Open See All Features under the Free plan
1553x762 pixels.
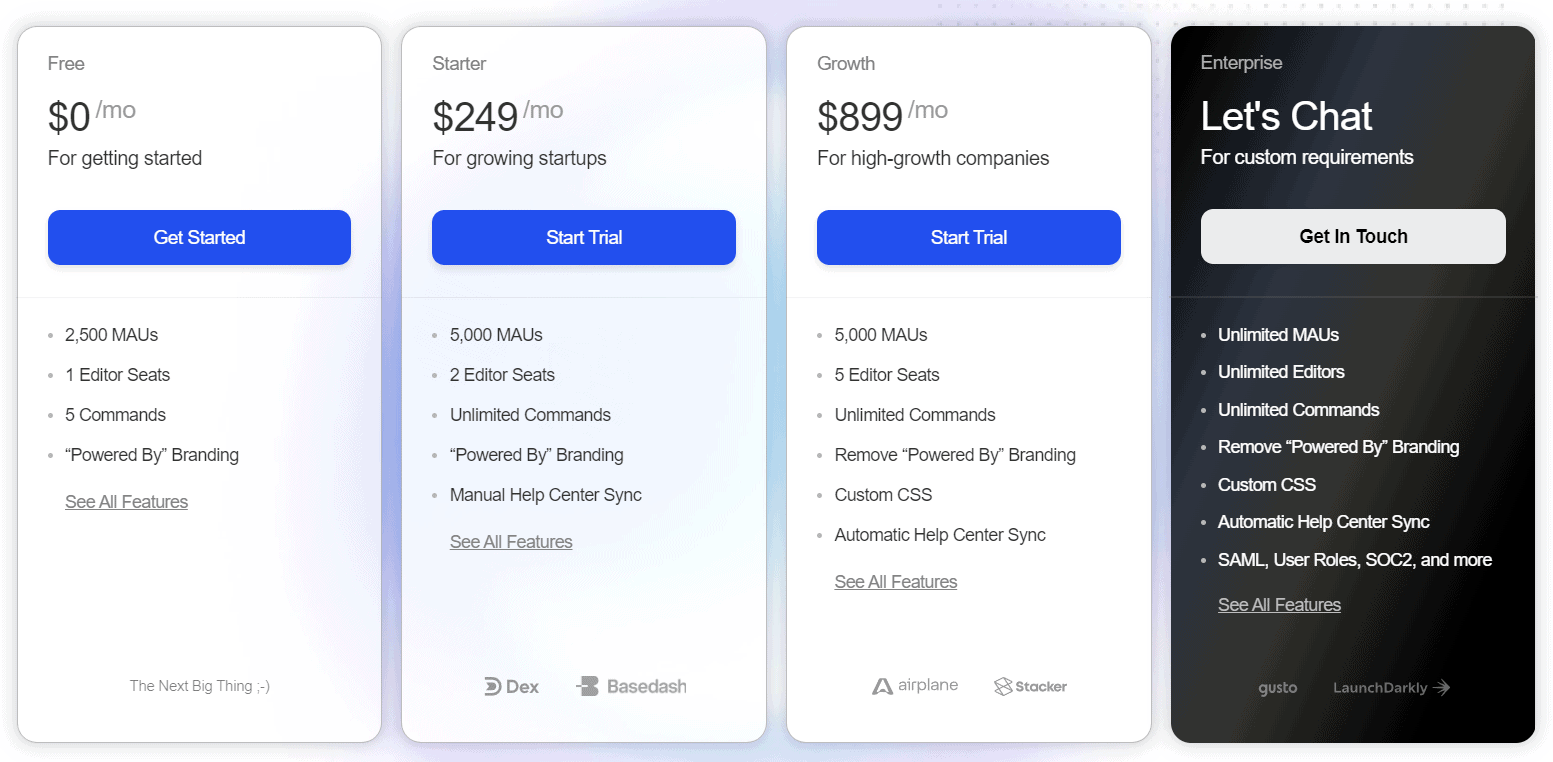click(126, 501)
